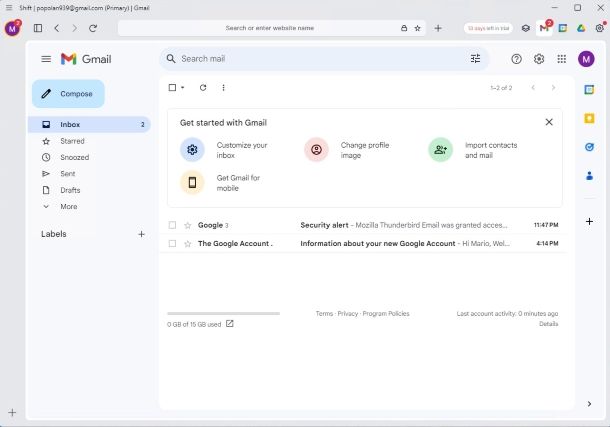This screenshot has height=427, width=610.
Task: Open account activity Details link
Action: [549, 324]
